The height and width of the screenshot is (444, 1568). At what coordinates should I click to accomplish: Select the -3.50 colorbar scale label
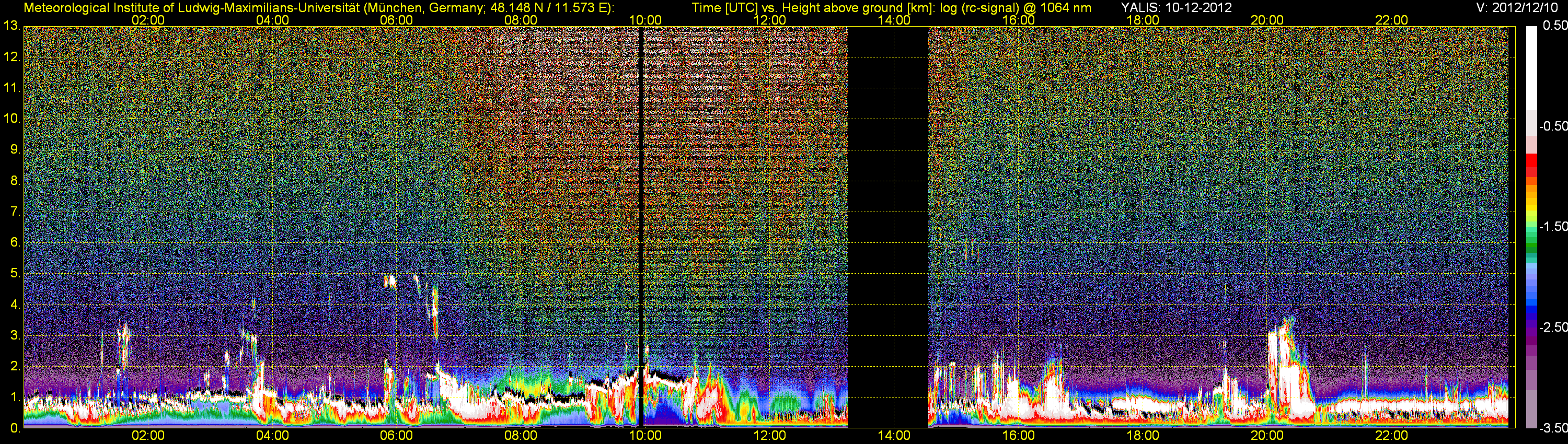(1552, 428)
